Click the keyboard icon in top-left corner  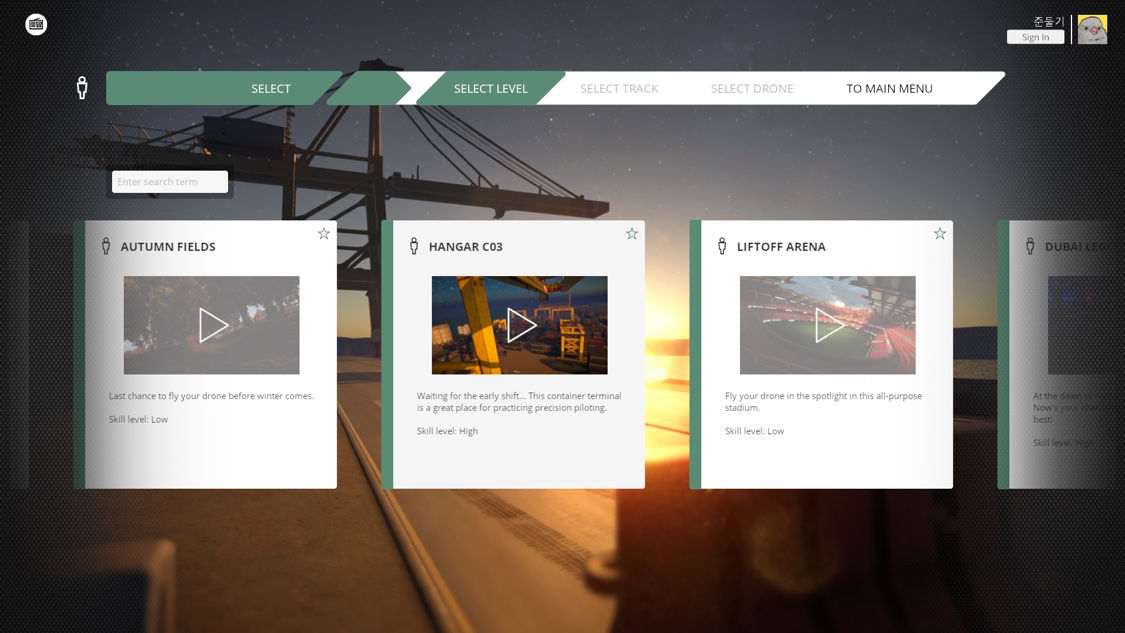(x=36, y=24)
